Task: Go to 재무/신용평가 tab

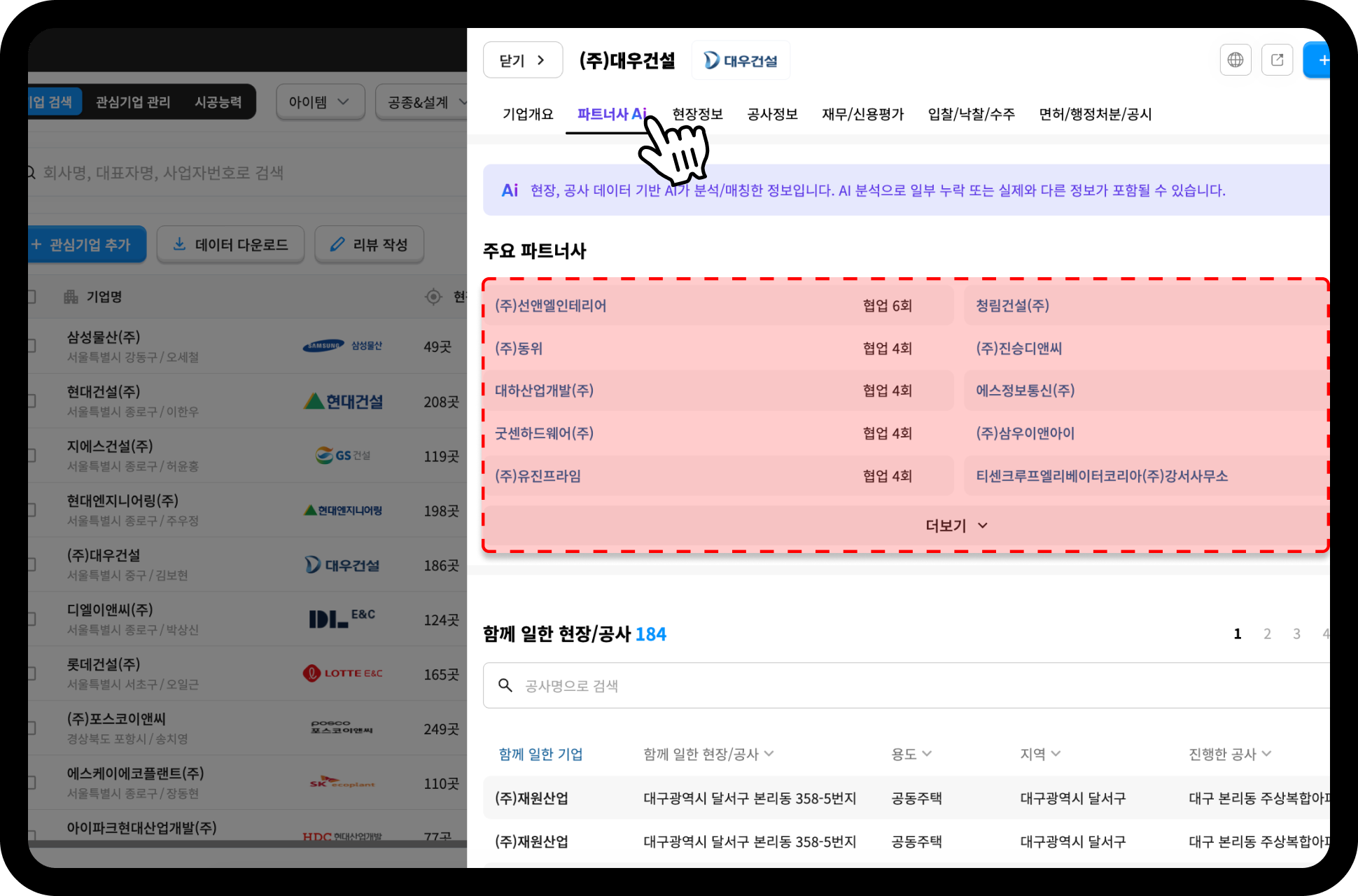Action: pos(862,114)
